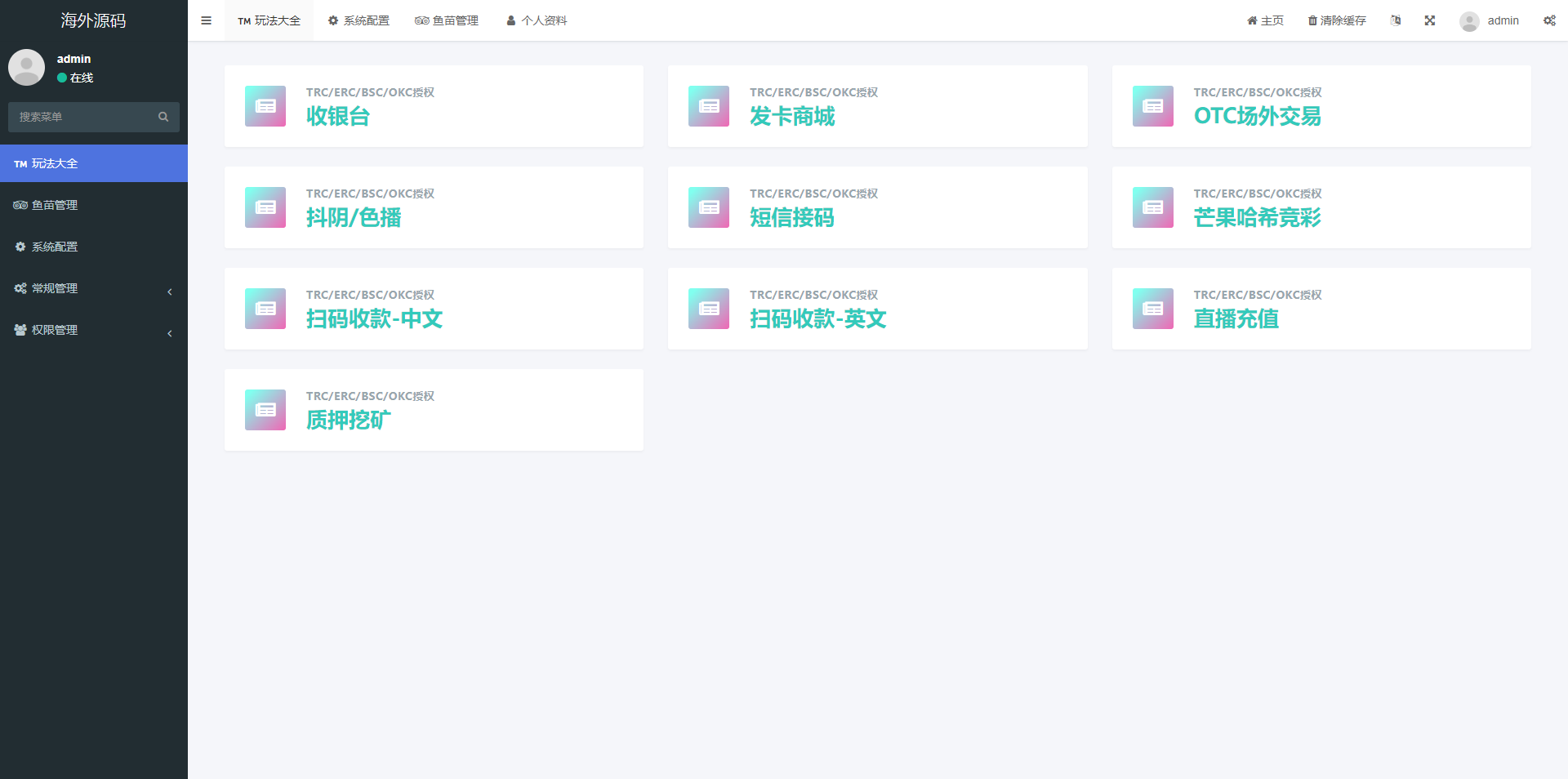Open the admin user dropdown in header

(x=1490, y=20)
